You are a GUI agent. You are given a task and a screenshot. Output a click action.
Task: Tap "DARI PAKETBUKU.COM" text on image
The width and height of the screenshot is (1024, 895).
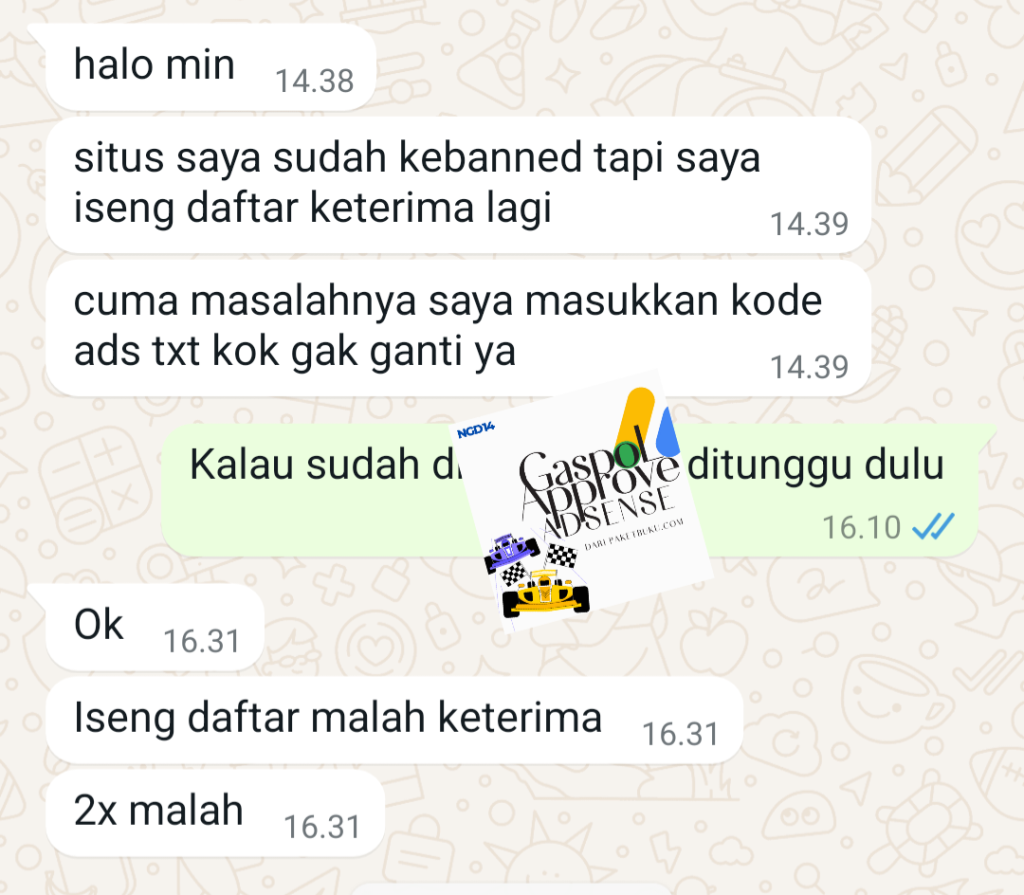click(x=634, y=534)
